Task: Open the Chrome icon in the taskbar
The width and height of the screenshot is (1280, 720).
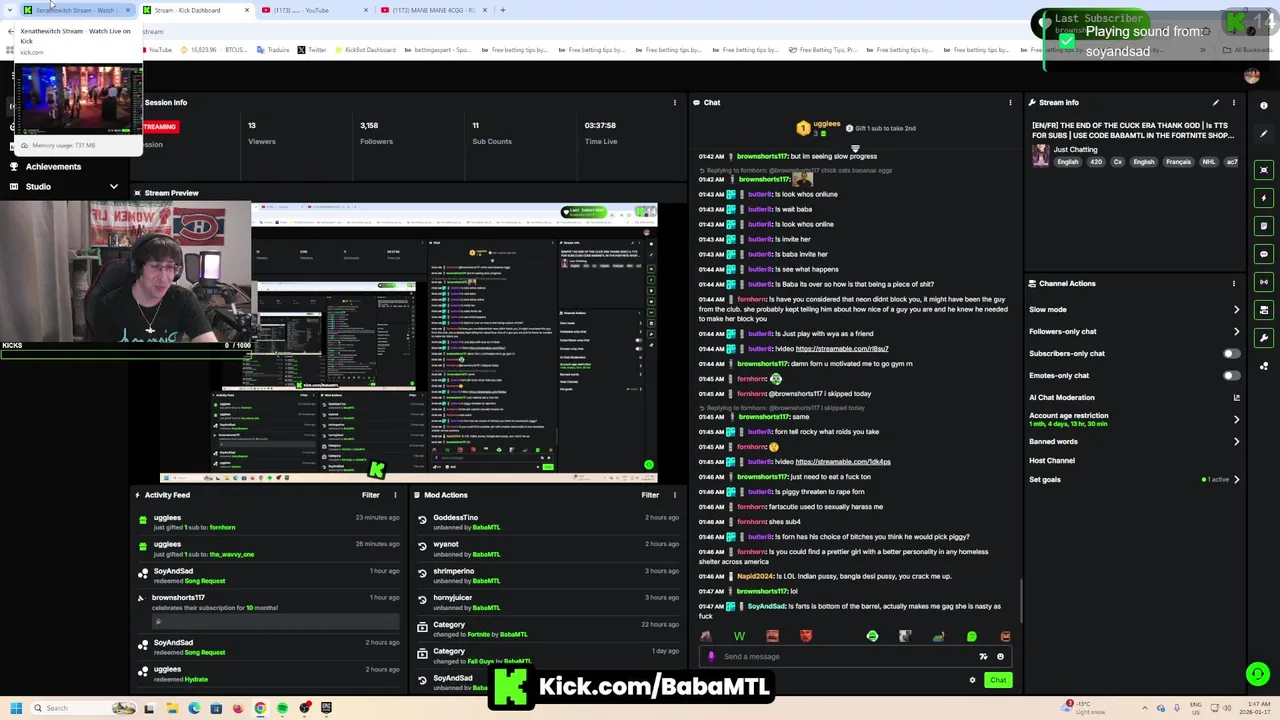Action: 260,708
